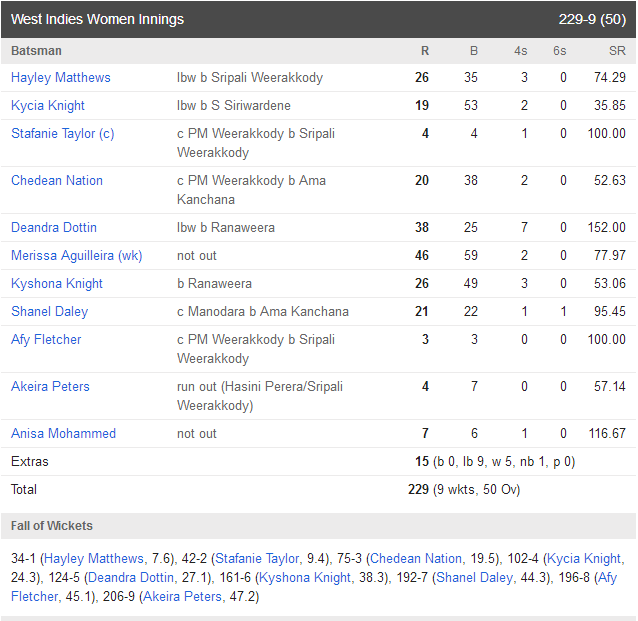Go to Afy Fletcher profile from scorecard
The width and height of the screenshot is (638, 621).
(x=46, y=339)
